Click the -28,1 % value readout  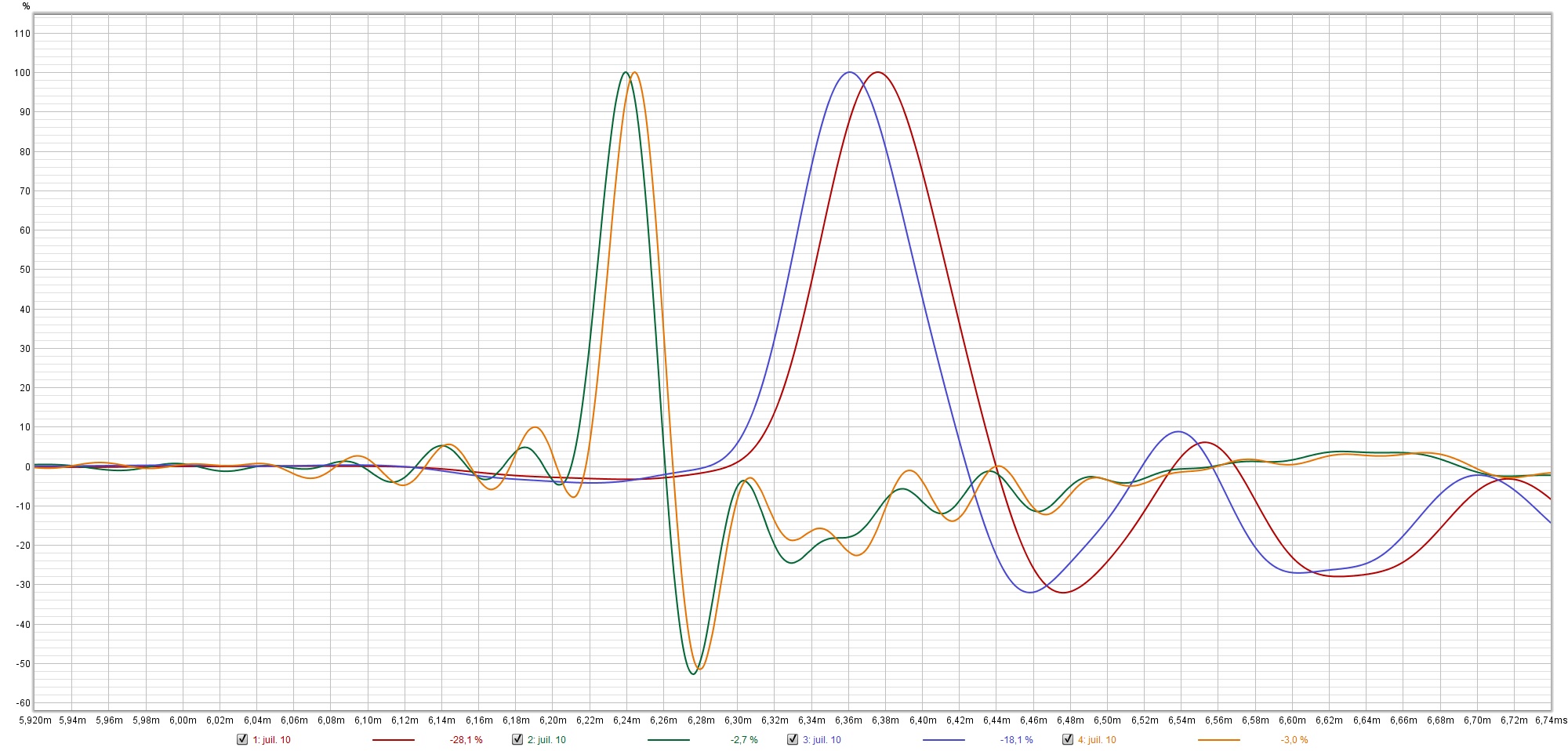(x=466, y=740)
